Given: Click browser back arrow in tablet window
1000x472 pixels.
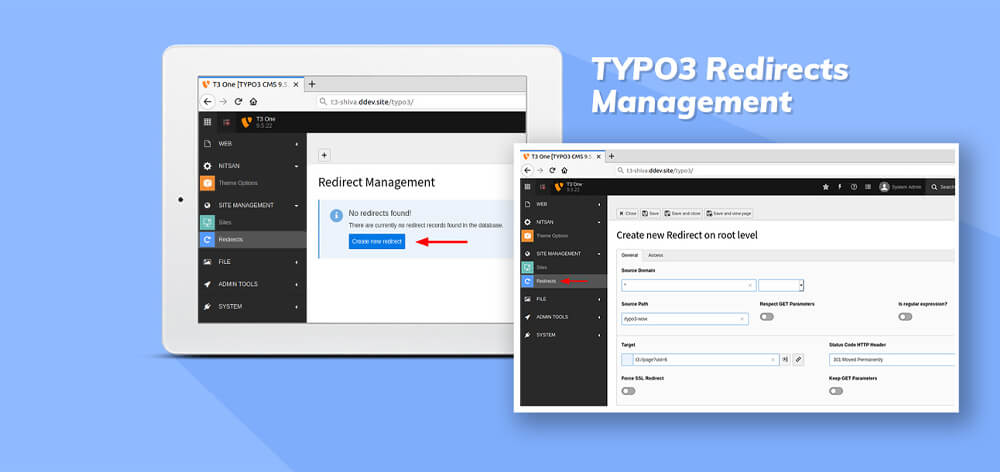Looking at the screenshot, I should pos(207,101).
